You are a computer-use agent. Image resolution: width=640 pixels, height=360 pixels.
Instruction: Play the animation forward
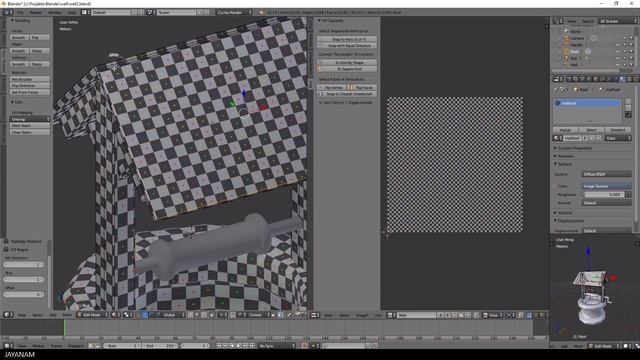239,345
